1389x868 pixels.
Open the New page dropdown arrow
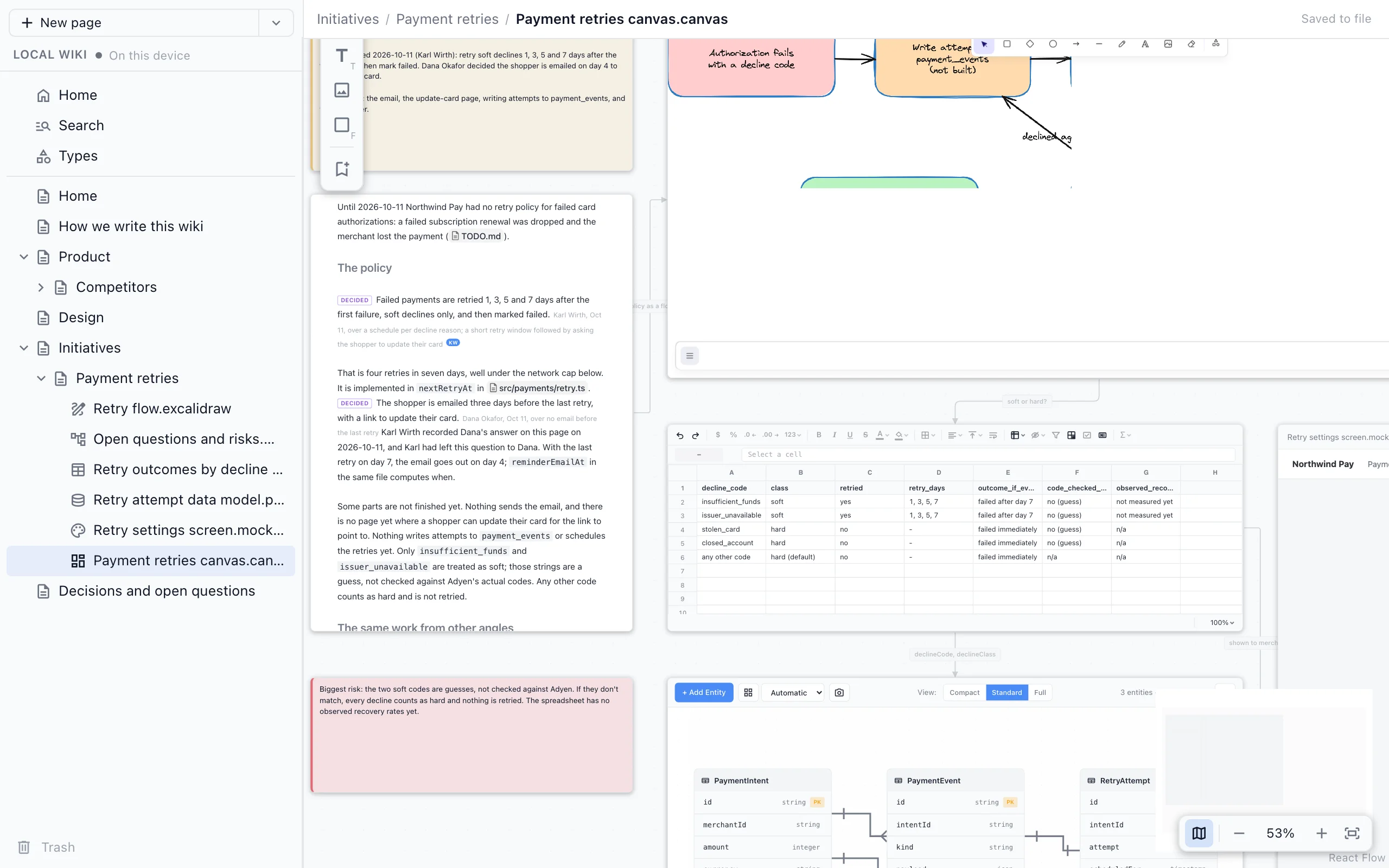(276, 23)
